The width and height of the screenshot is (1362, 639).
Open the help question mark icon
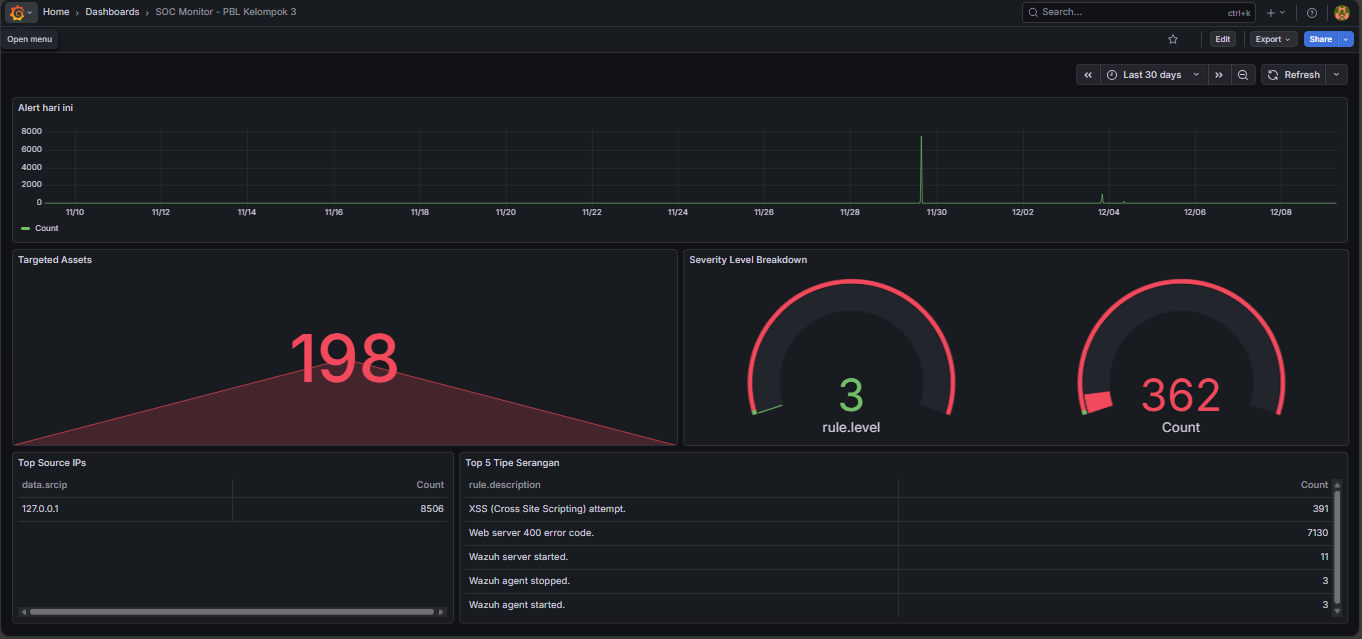(1311, 12)
